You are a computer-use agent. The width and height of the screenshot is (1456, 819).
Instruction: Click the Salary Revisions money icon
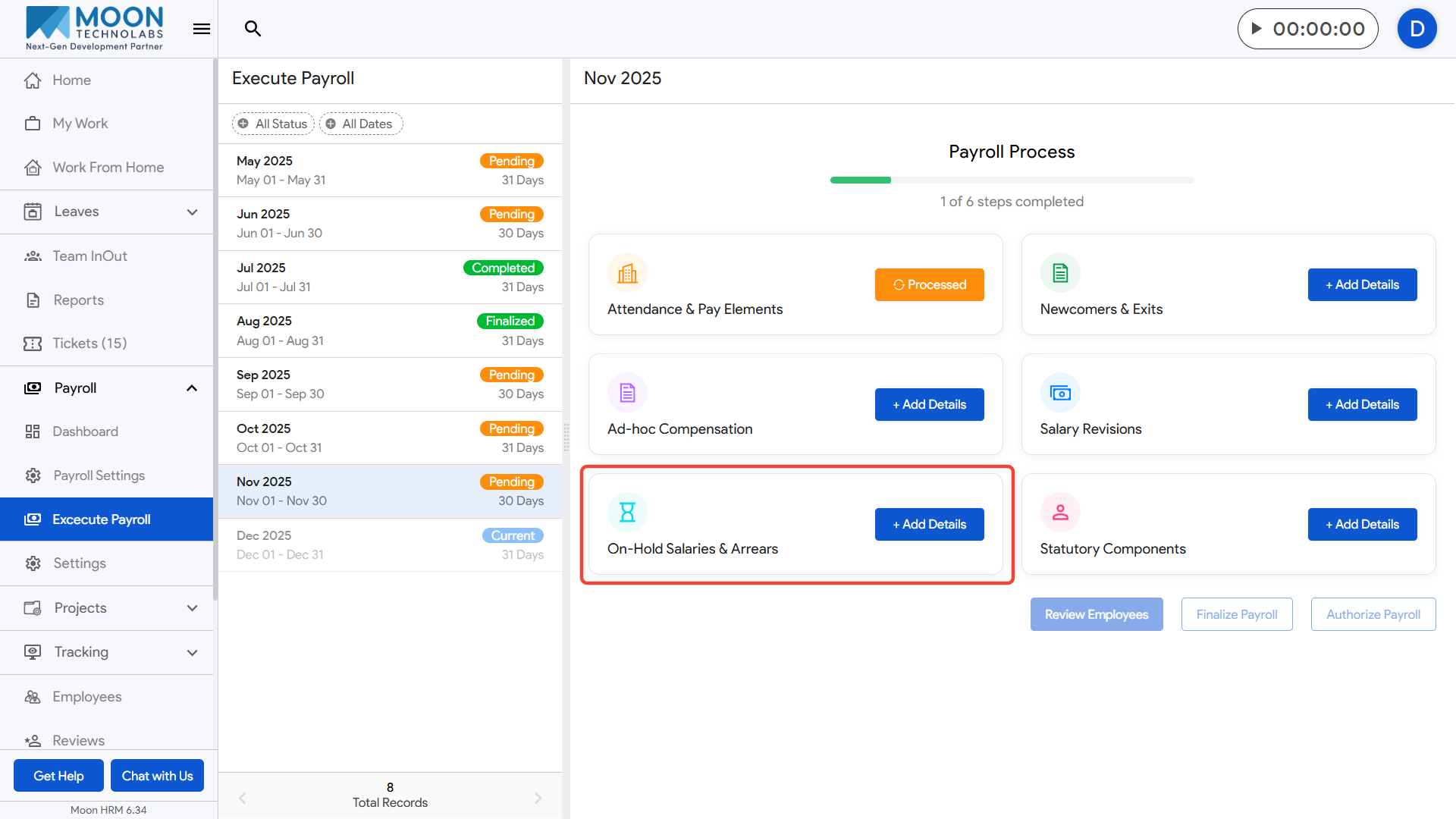pyautogui.click(x=1060, y=393)
